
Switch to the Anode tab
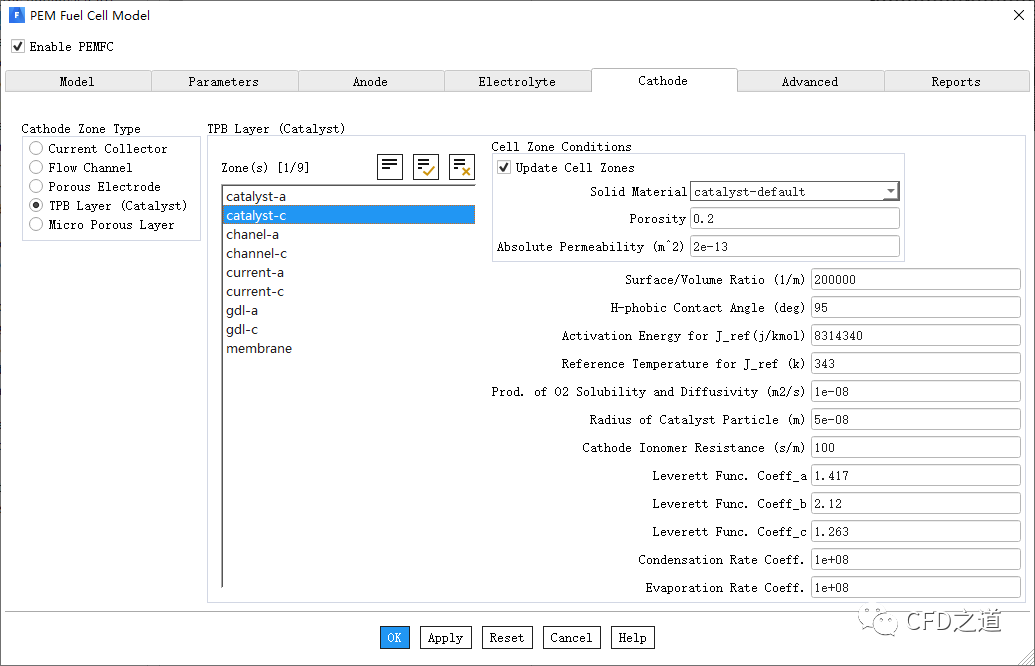coord(370,82)
